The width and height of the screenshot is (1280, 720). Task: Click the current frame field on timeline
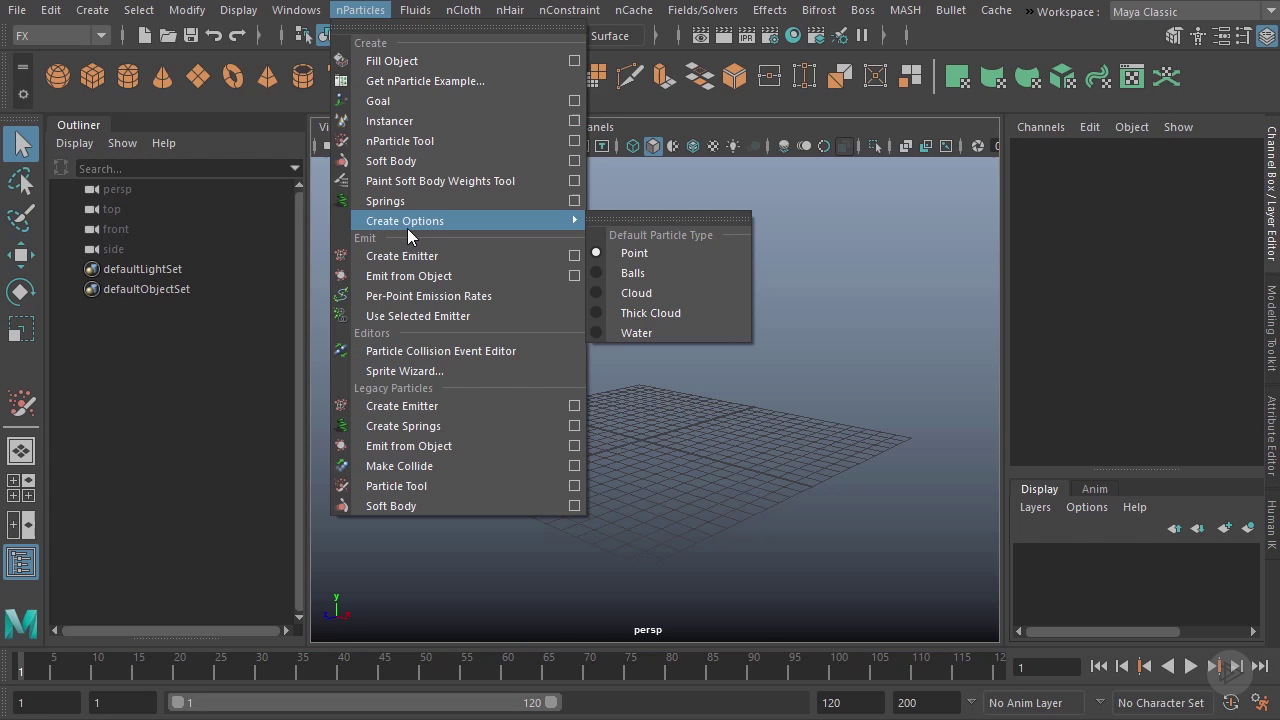tap(1046, 667)
